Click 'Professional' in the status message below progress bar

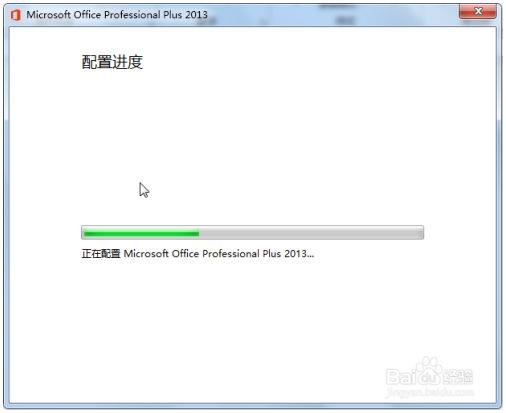coord(231,254)
